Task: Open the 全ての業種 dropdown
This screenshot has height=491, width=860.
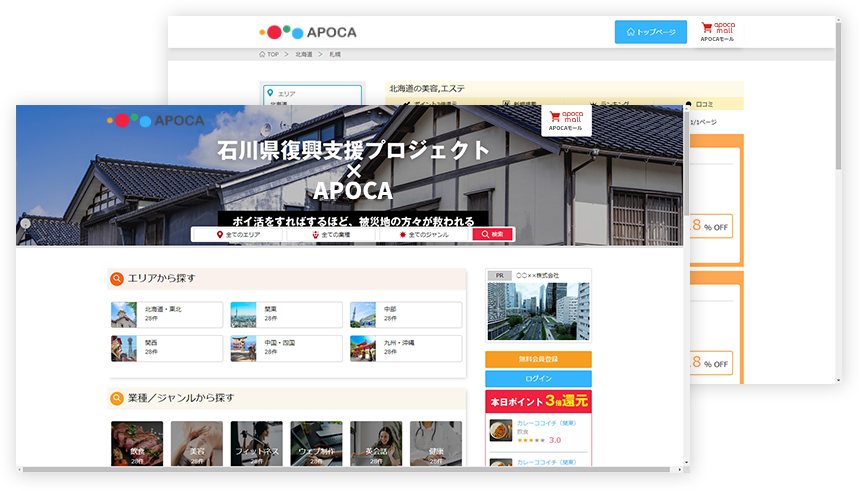Action: [x=331, y=234]
